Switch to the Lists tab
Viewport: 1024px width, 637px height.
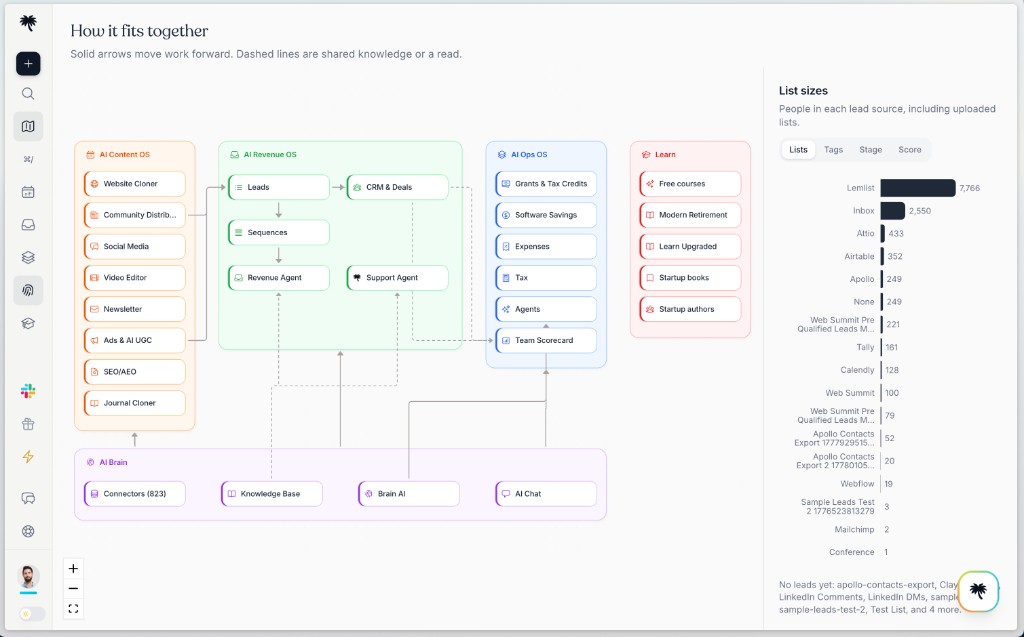(x=798, y=150)
